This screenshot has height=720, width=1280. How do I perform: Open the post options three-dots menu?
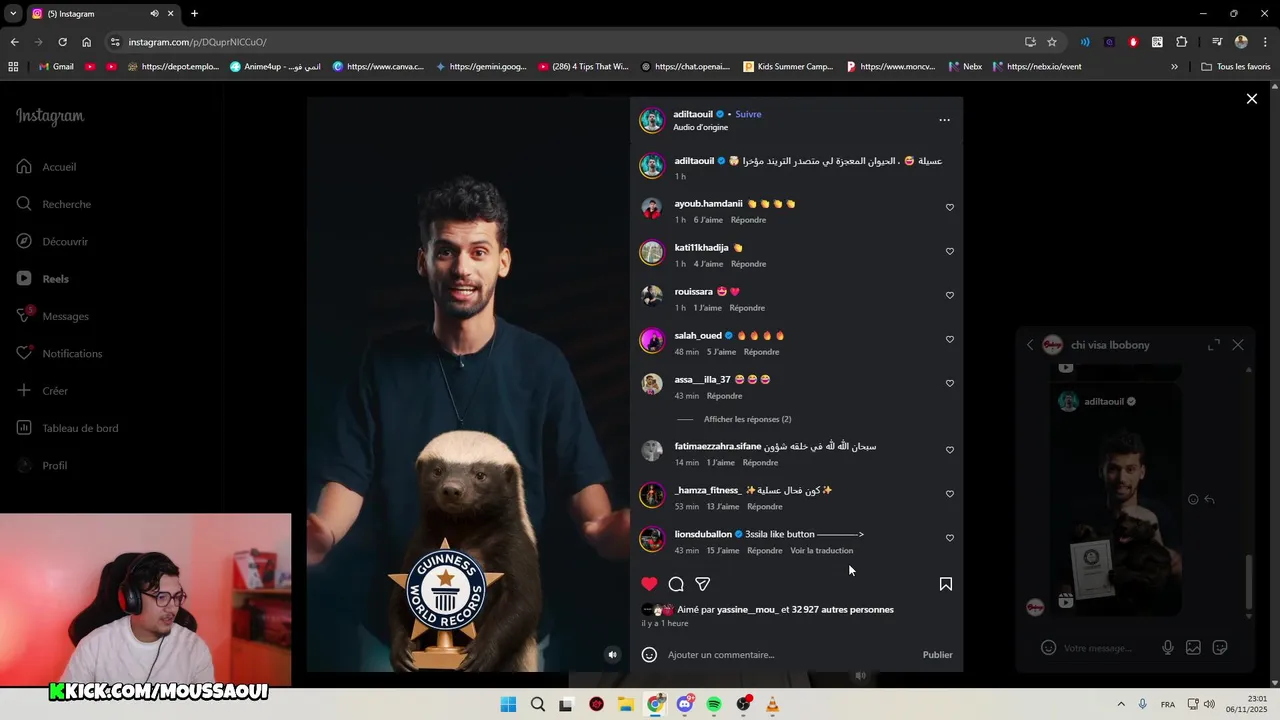[944, 120]
